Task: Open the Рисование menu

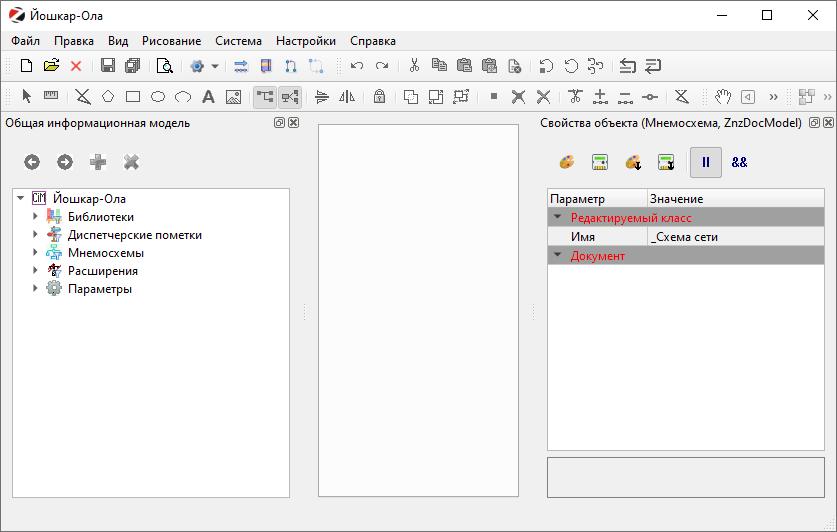Action: 171,41
